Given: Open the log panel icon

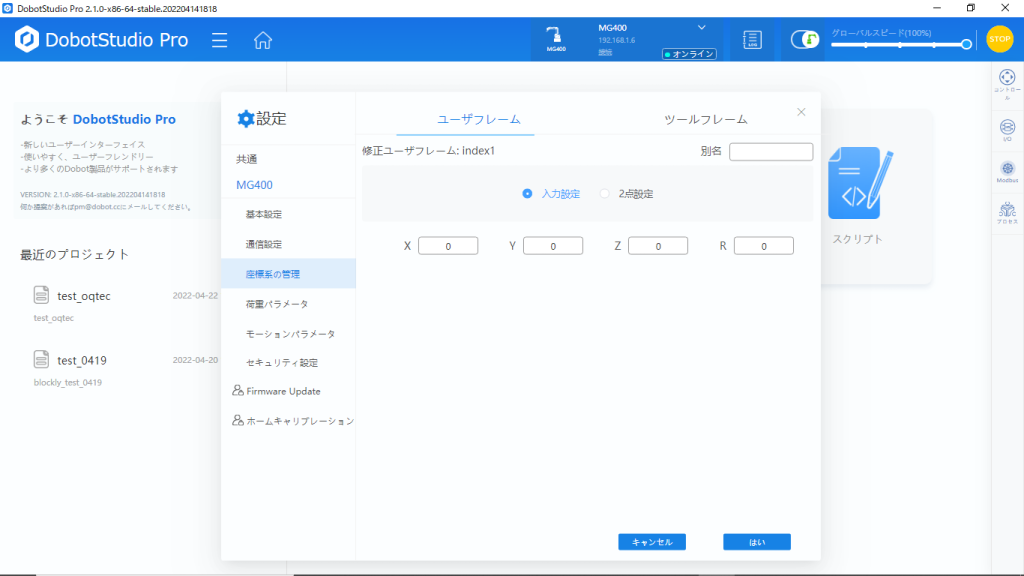Looking at the screenshot, I should coord(752,40).
